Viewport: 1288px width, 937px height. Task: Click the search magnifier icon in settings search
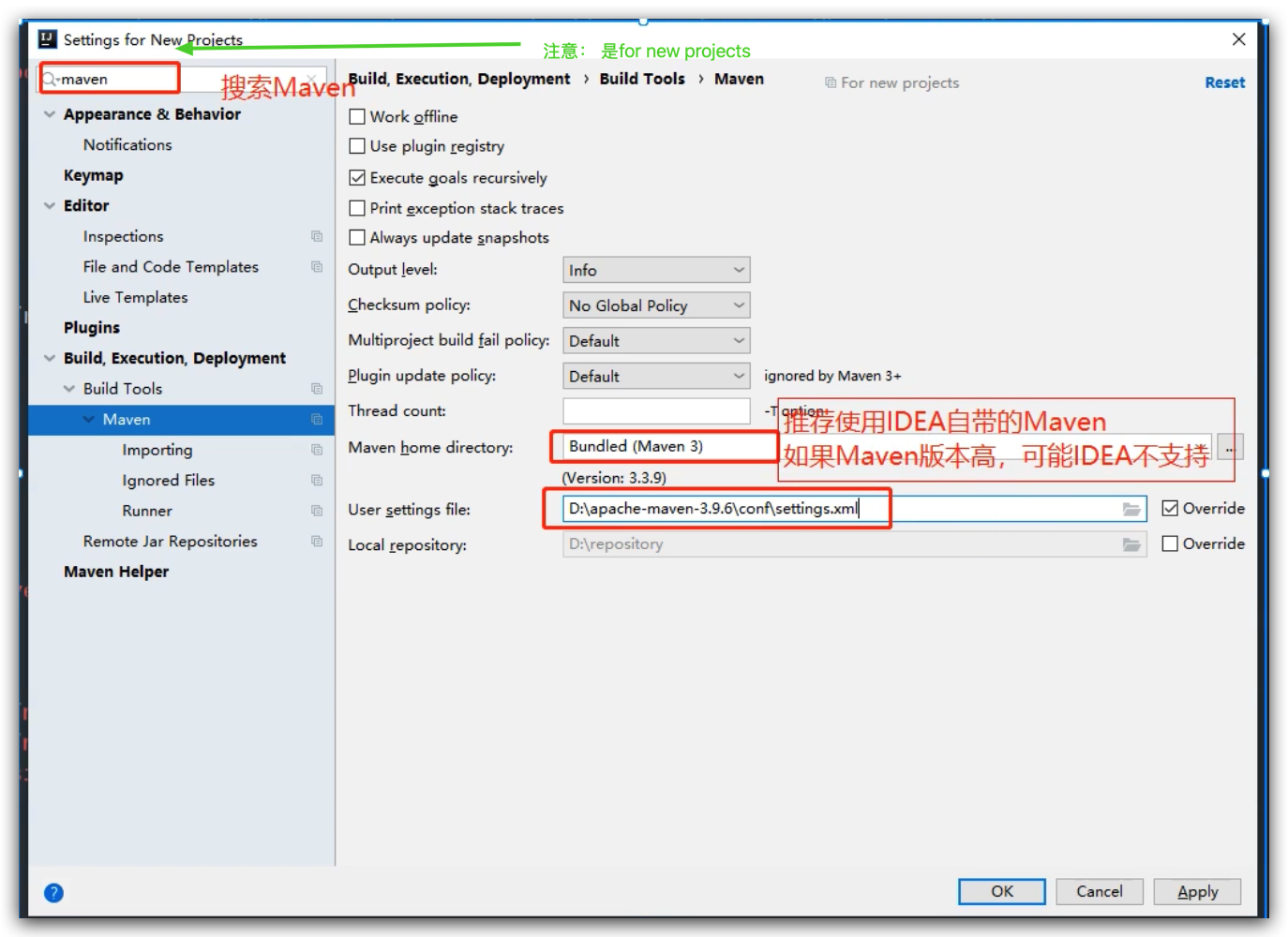50,80
